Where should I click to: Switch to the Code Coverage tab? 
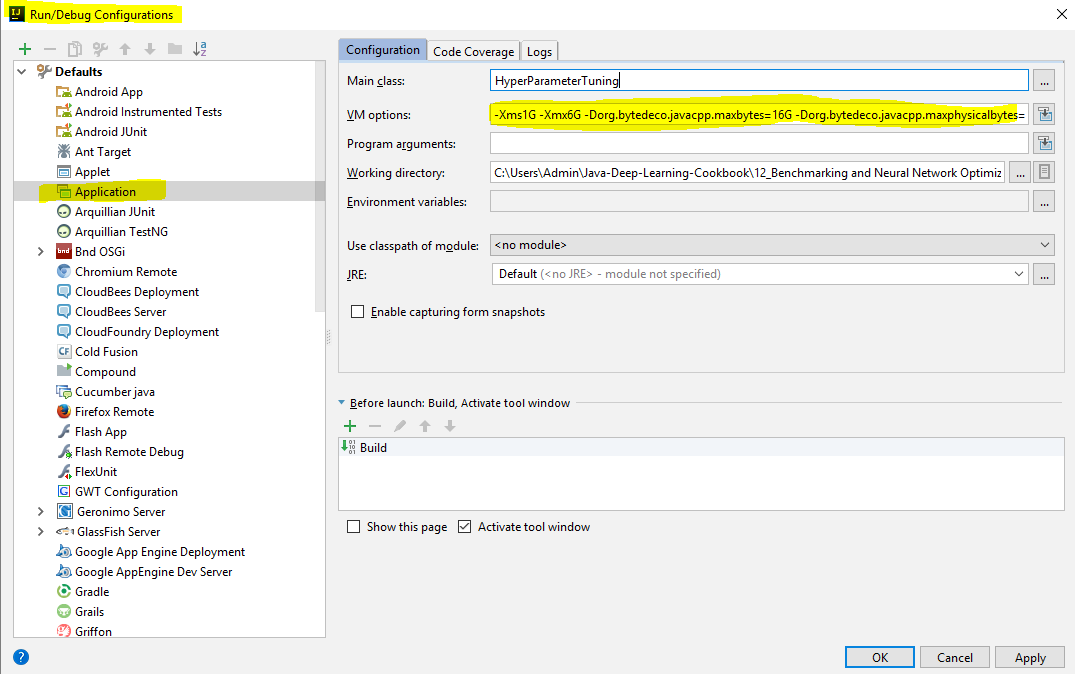(x=473, y=51)
